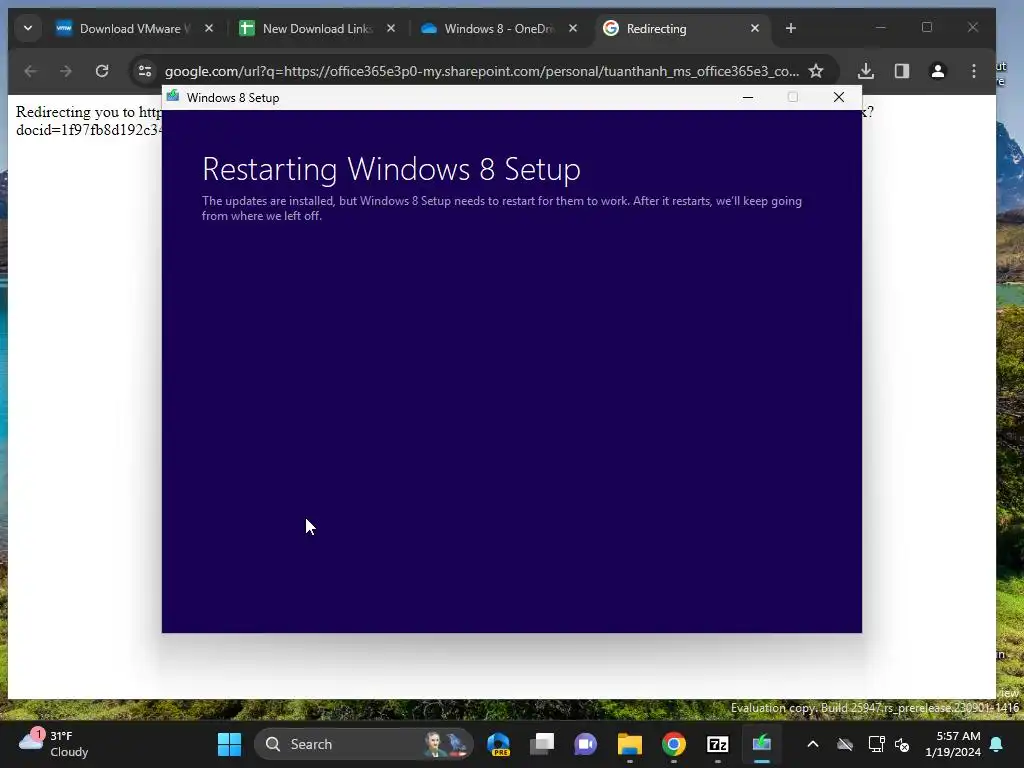Launch Microsoft Edge Pre from taskbar
The height and width of the screenshot is (768, 1024).
coord(498,744)
